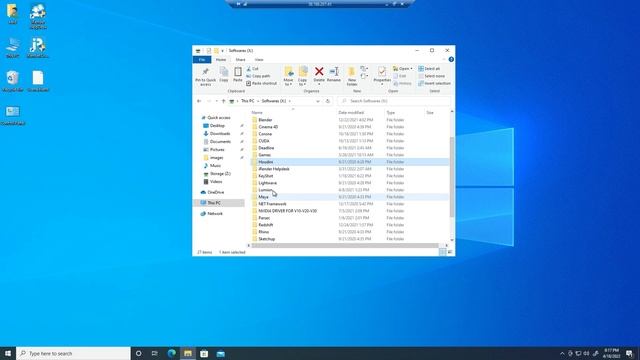The height and width of the screenshot is (360, 640).
Task: Open the Copy to dropdown button
Action: pos(302,76)
